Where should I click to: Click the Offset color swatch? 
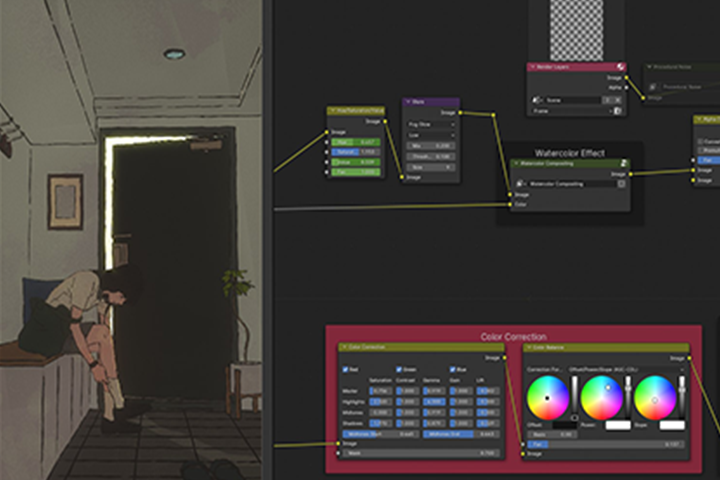[x=564, y=425]
